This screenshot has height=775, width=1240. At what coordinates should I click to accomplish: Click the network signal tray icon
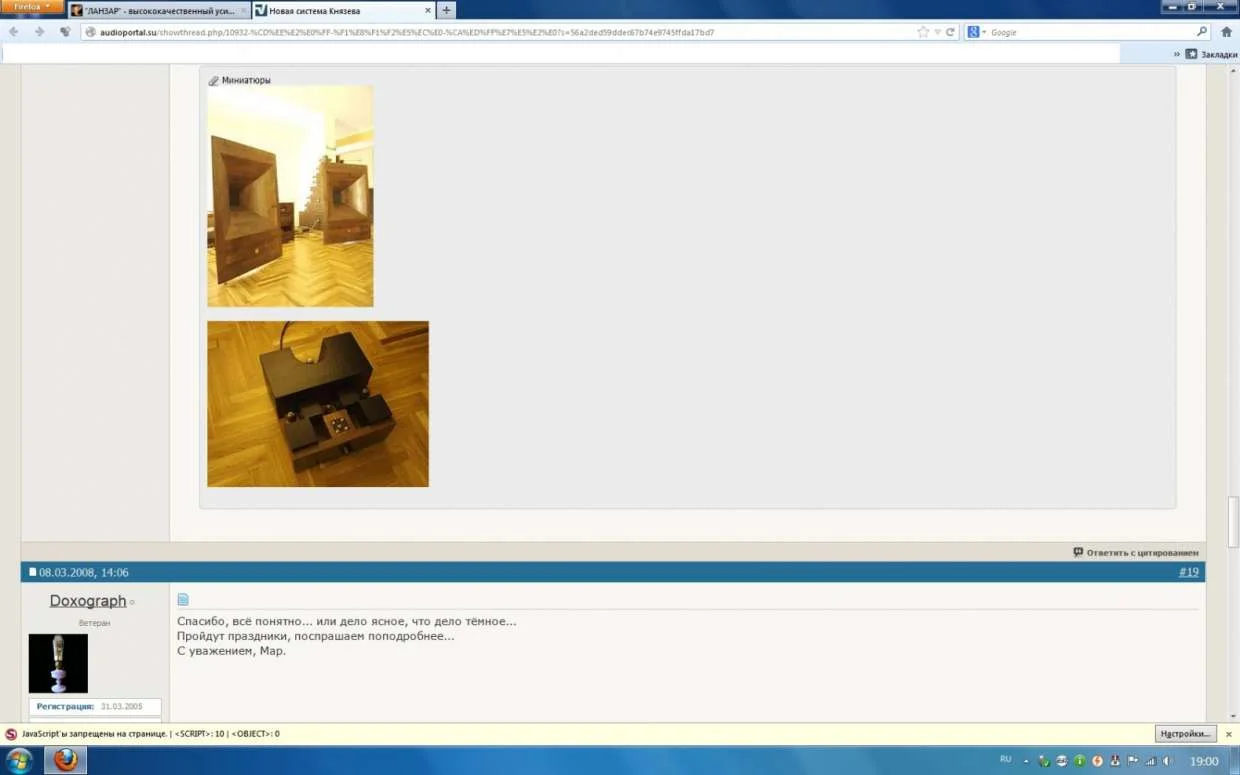click(x=1150, y=761)
